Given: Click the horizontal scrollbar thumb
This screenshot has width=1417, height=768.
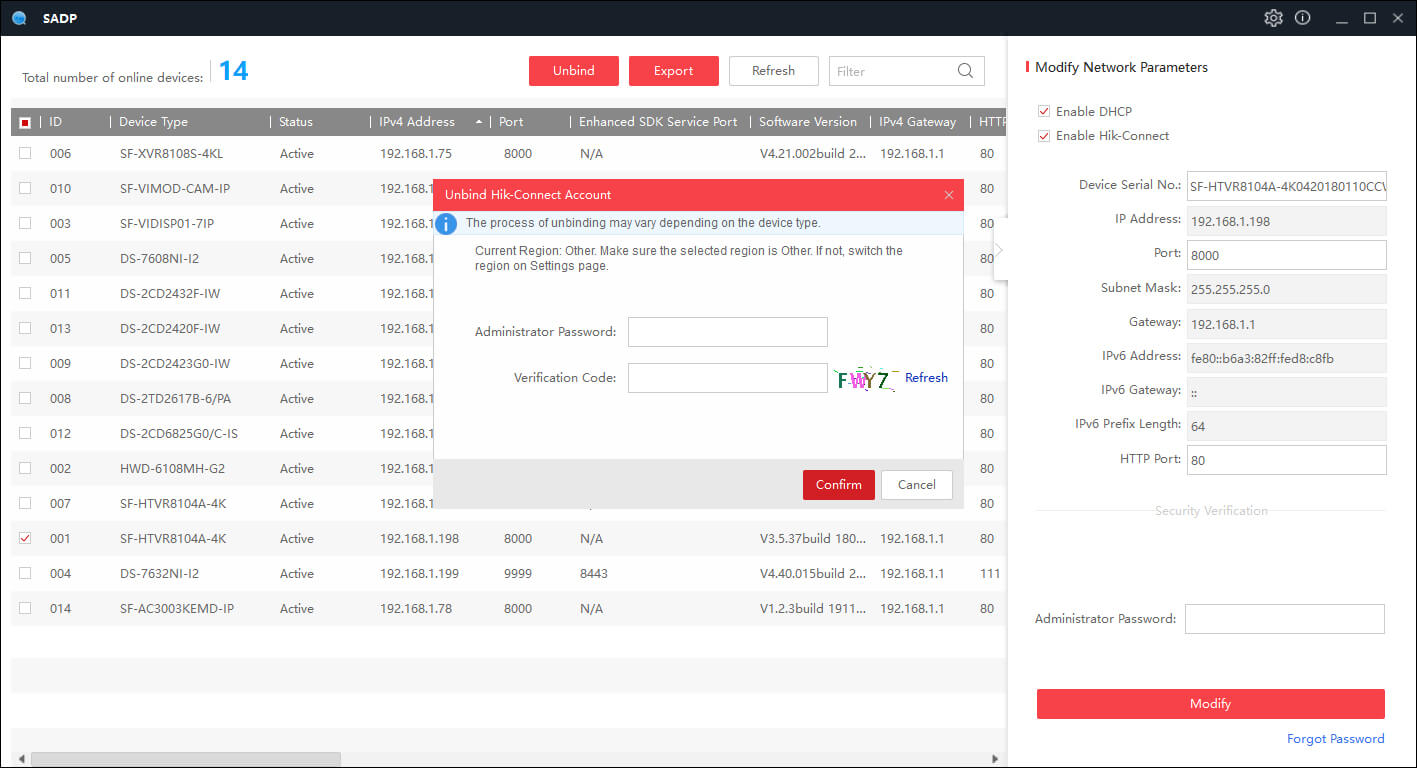Looking at the screenshot, I should click(x=186, y=760).
